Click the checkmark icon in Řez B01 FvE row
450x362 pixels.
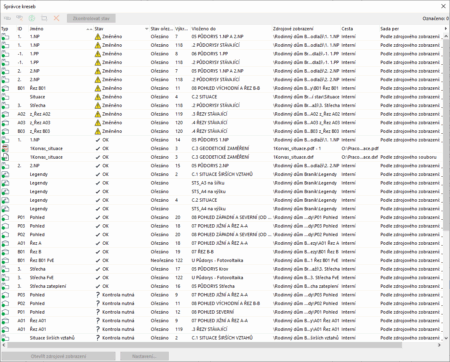pos(98,261)
